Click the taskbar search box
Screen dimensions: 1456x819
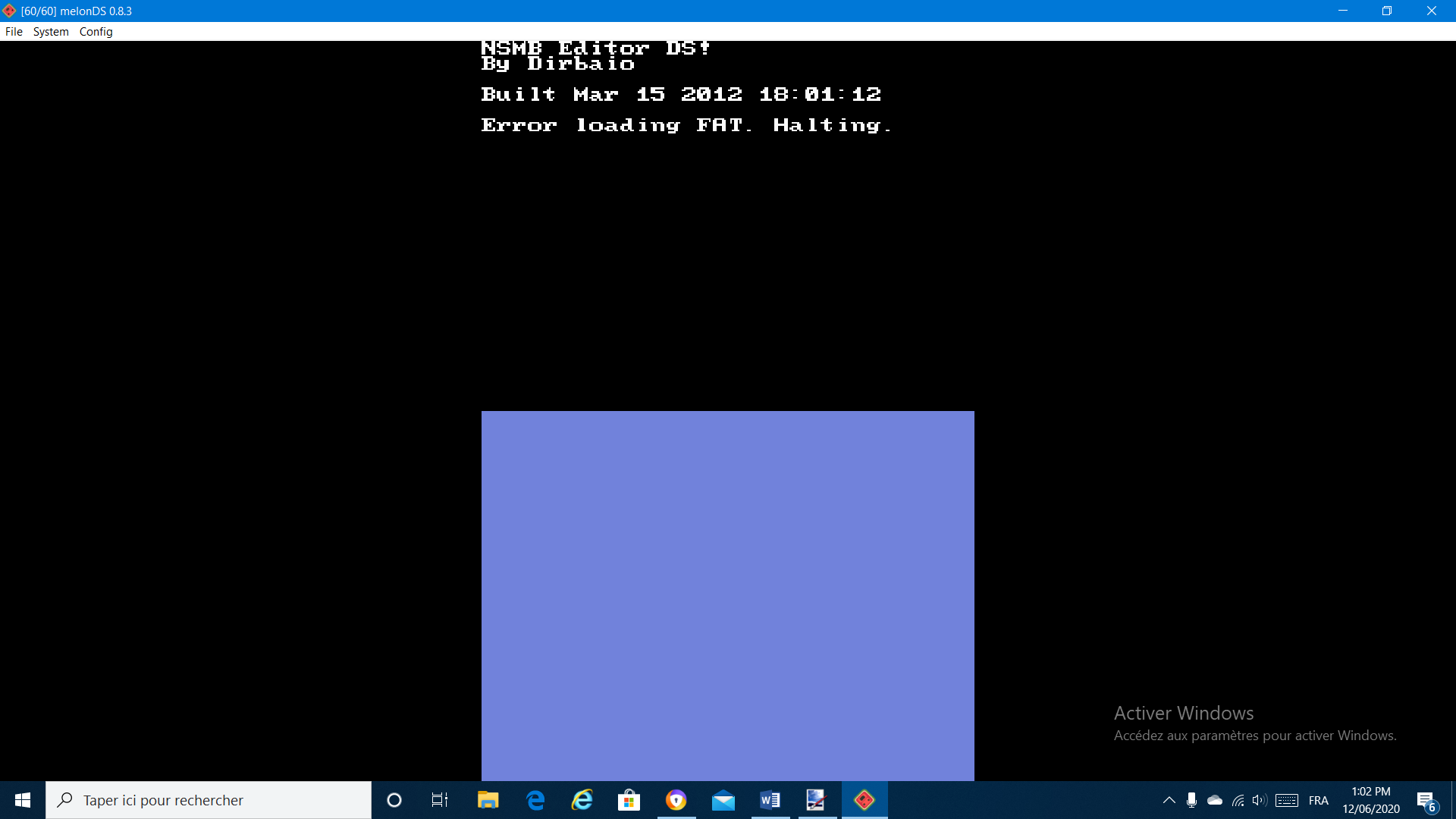tap(209, 800)
